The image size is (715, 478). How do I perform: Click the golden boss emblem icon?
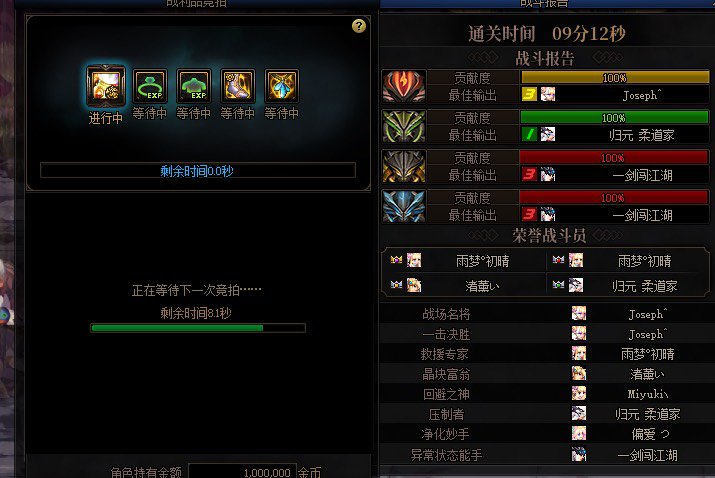[x=404, y=166]
